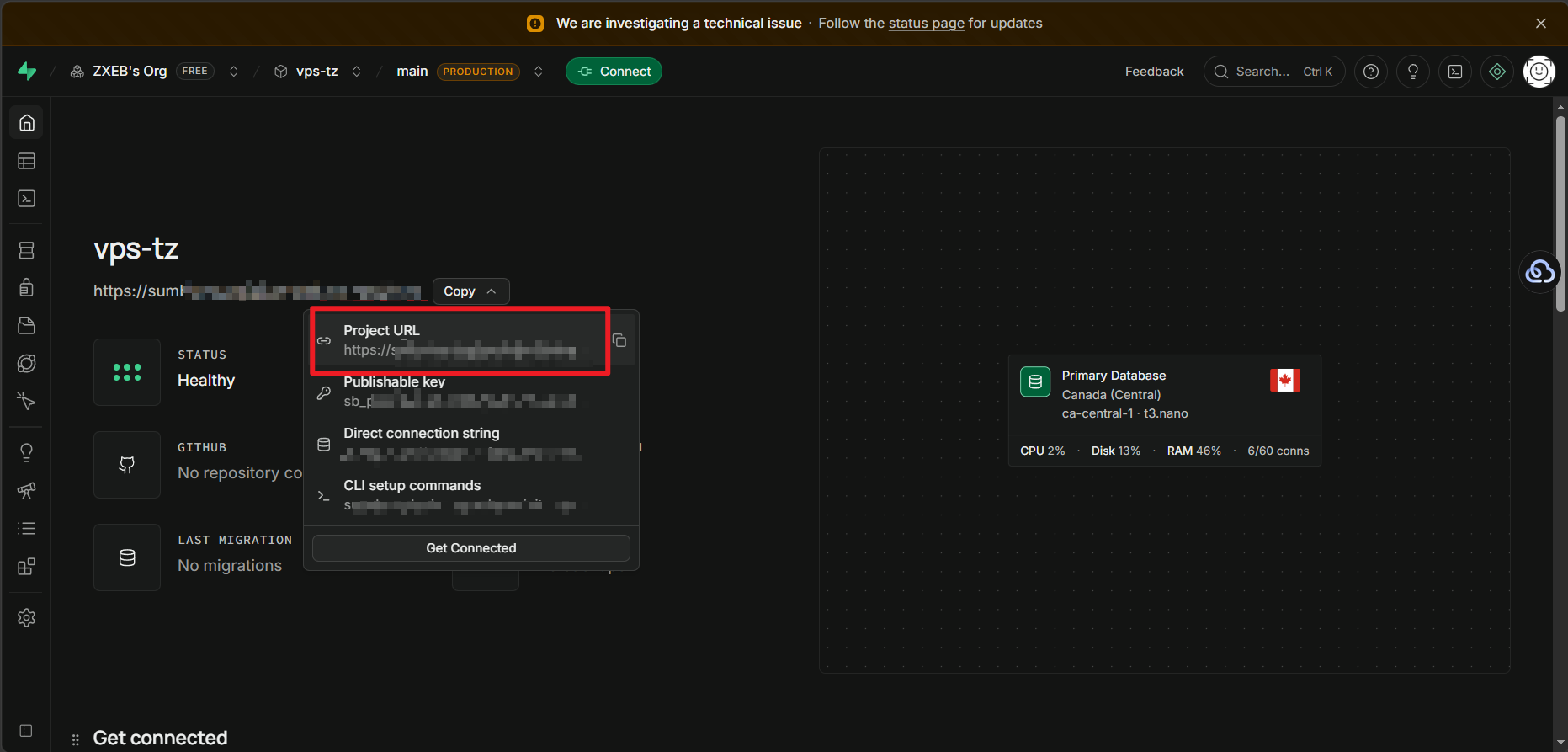Expand the organization switcher chevron

(x=234, y=72)
